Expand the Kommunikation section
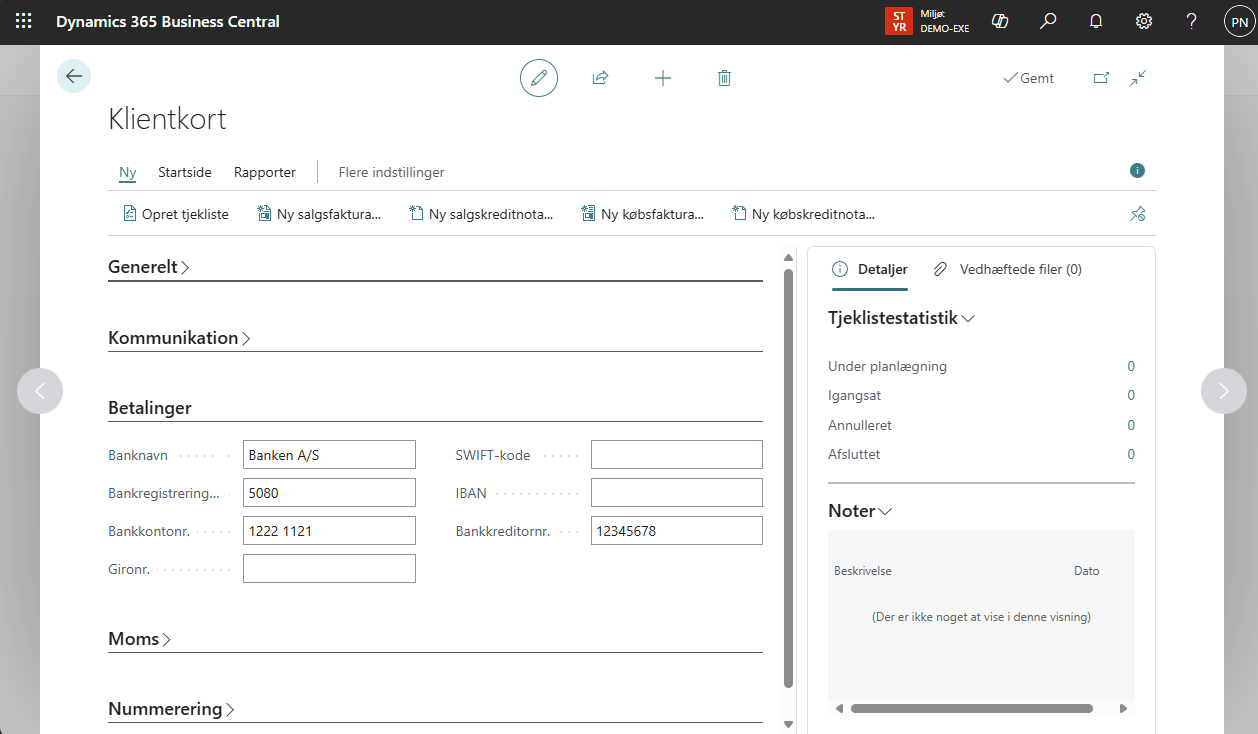 click(178, 338)
